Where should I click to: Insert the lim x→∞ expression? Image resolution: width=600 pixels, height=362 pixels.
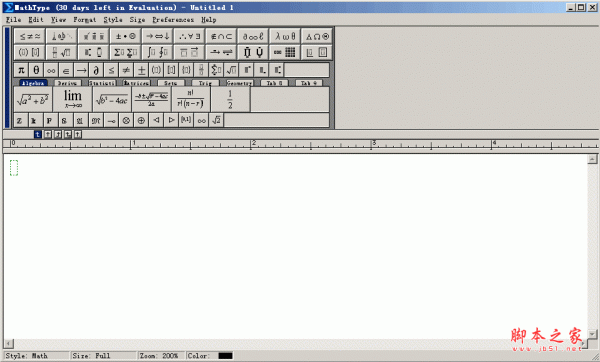[73, 99]
